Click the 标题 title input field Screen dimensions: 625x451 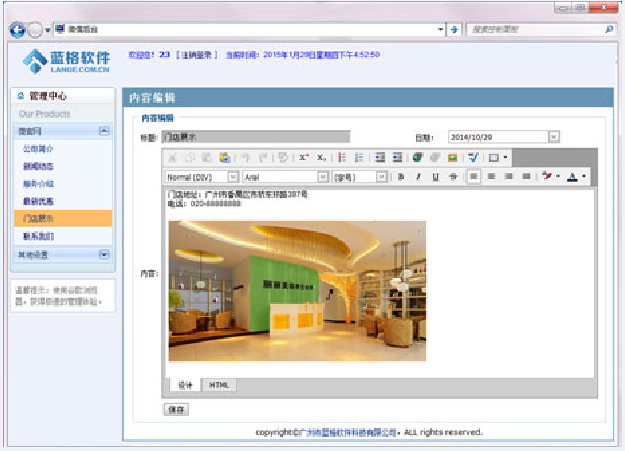coord(255,137)
